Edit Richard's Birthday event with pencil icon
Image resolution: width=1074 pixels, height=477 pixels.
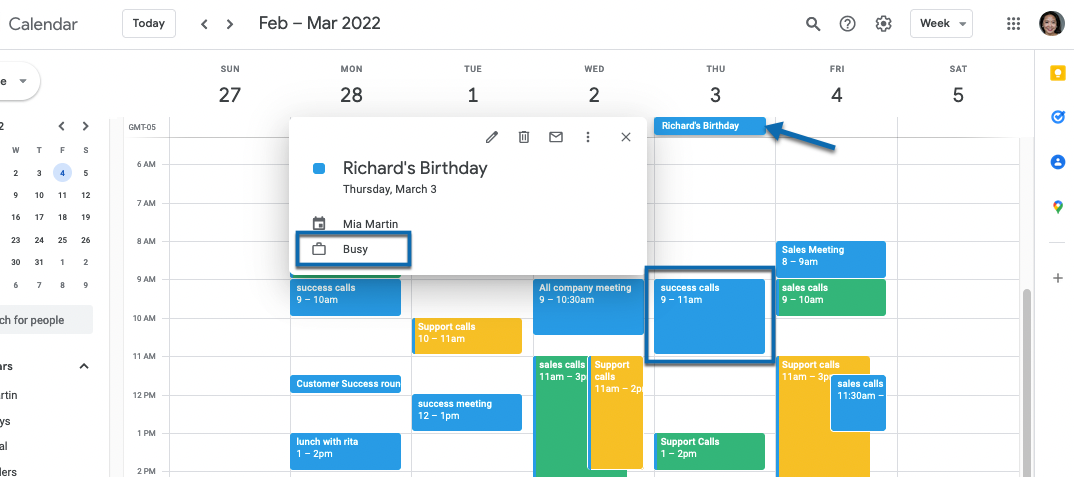tap(492, 137)
